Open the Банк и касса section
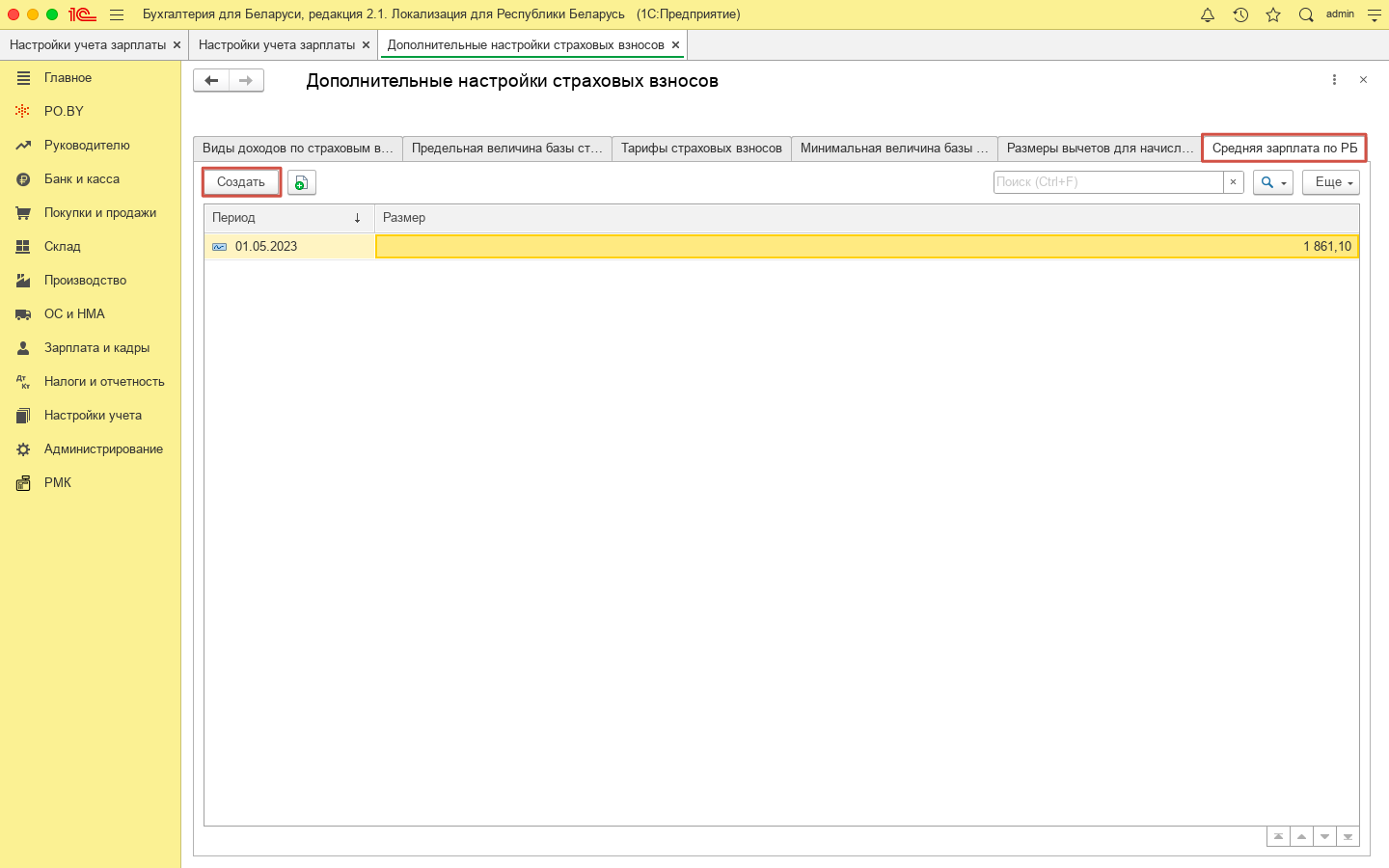 [x=82, y=179]
